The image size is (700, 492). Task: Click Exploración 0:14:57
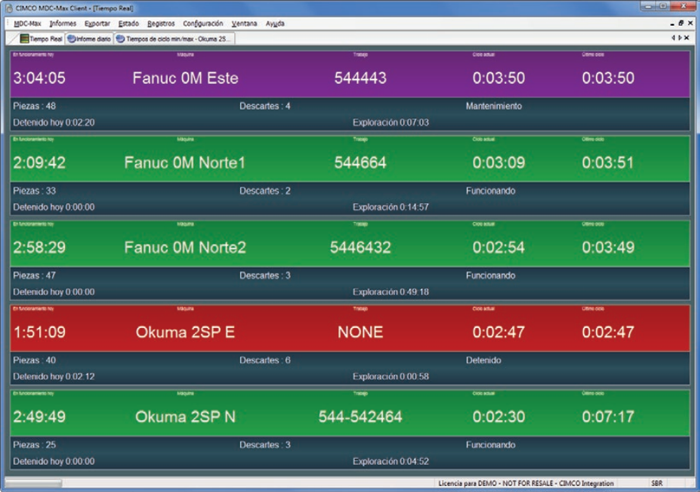click(x=391, y=207)
